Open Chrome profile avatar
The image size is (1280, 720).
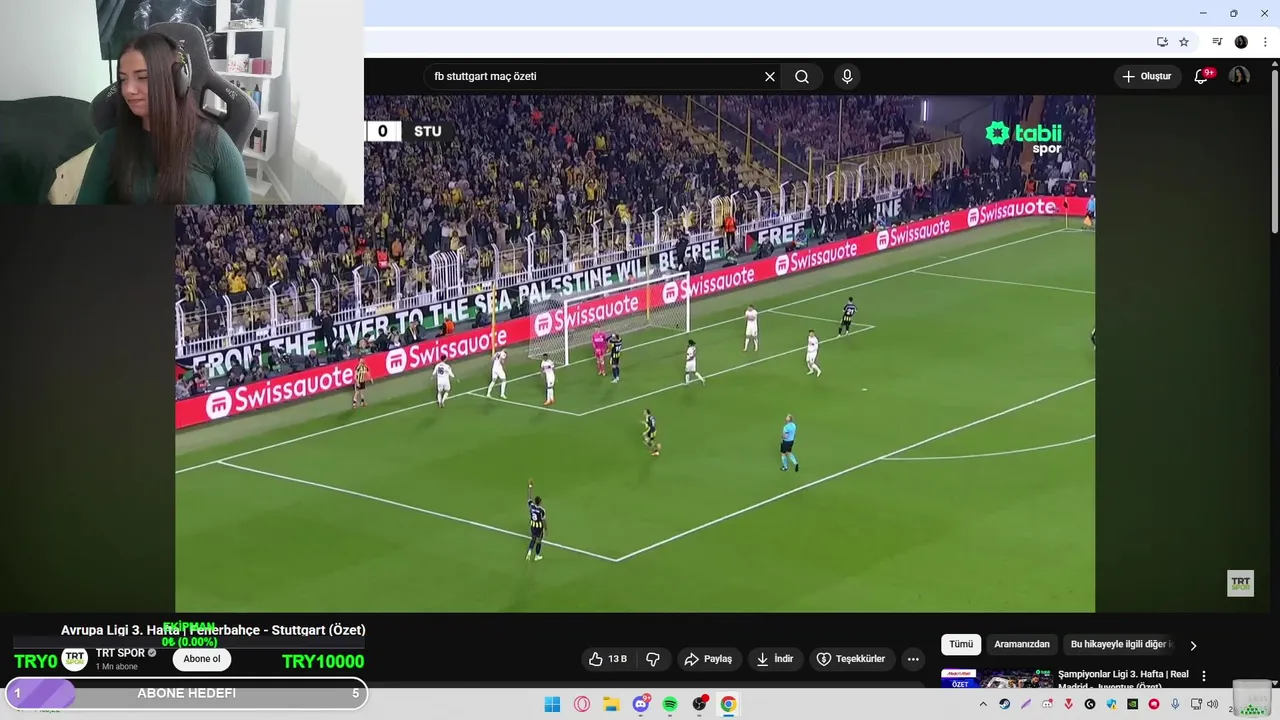(1241, 42)
